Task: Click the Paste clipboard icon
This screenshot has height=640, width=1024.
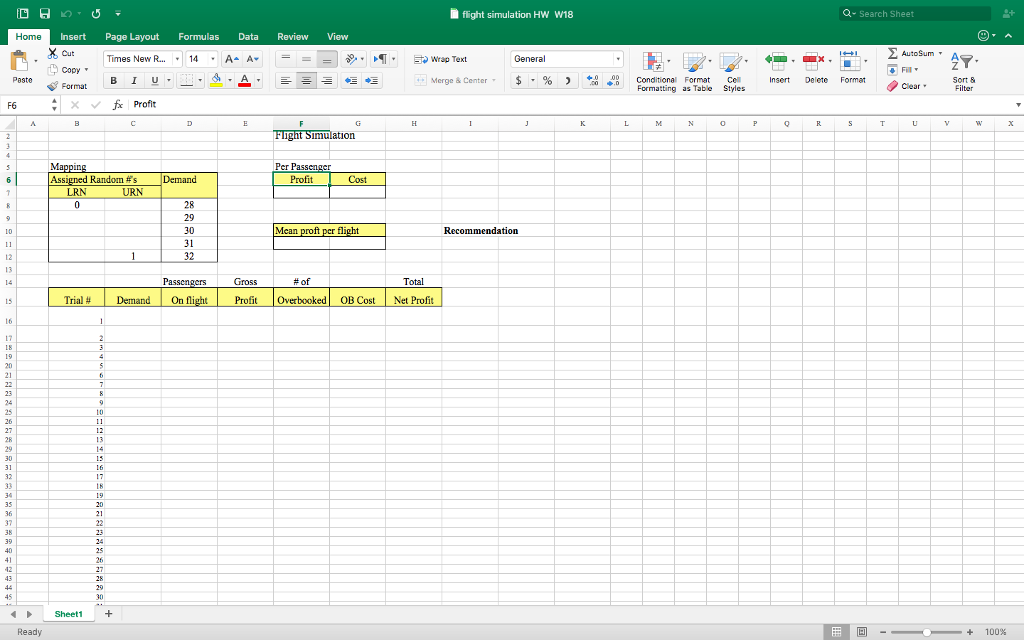Action: (23, 64)
